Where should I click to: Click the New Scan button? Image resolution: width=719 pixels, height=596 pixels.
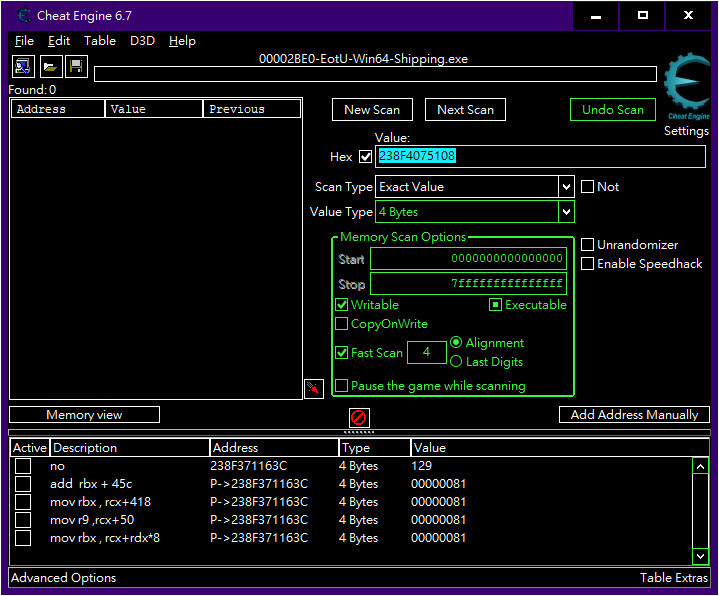(x=372, y=110)
